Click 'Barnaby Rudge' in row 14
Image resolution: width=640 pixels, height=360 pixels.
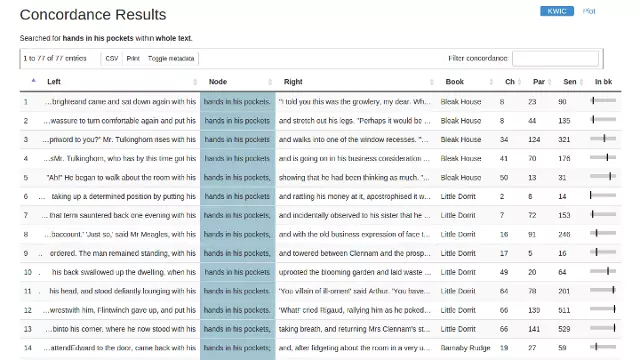(465, 348)
